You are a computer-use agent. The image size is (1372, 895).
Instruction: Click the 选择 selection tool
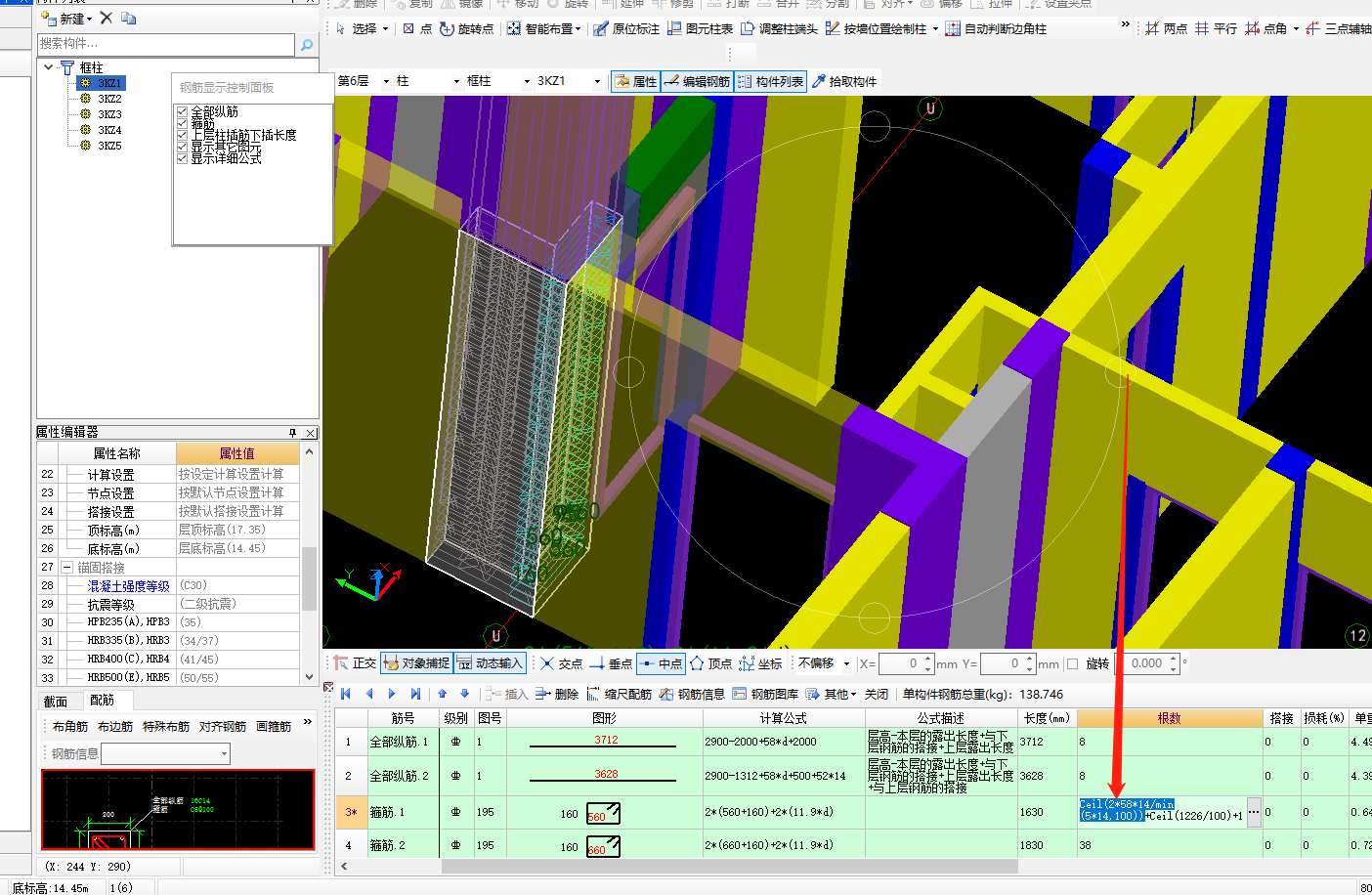coord(358,29)
